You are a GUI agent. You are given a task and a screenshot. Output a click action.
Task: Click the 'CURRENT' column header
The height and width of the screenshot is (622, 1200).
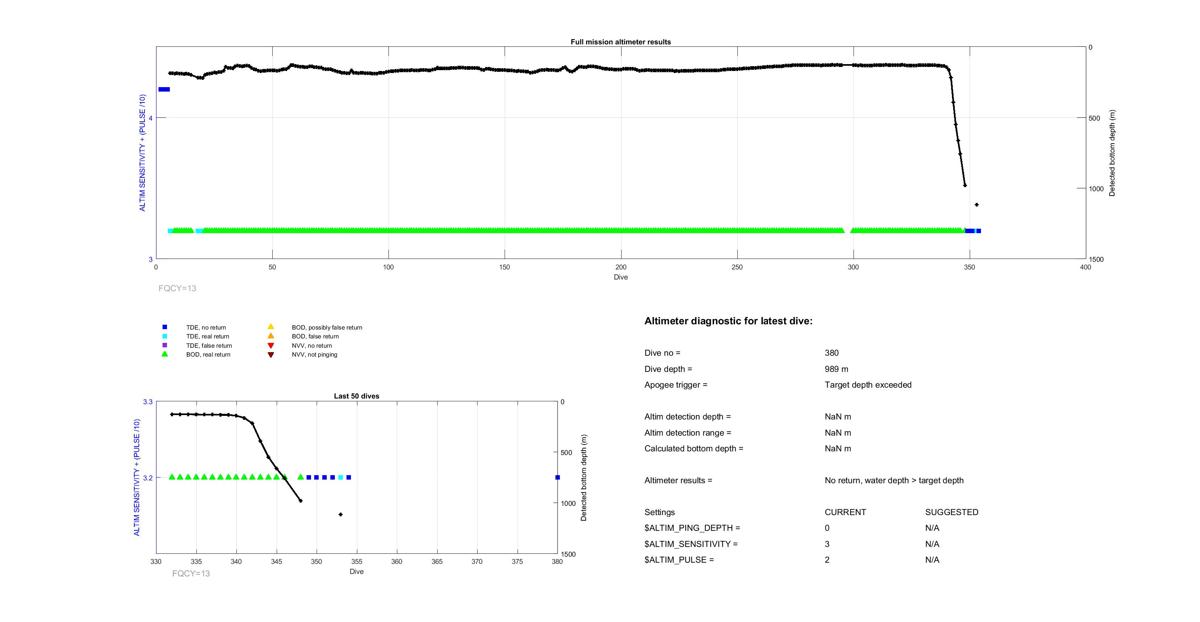click(x=845, y=512)
